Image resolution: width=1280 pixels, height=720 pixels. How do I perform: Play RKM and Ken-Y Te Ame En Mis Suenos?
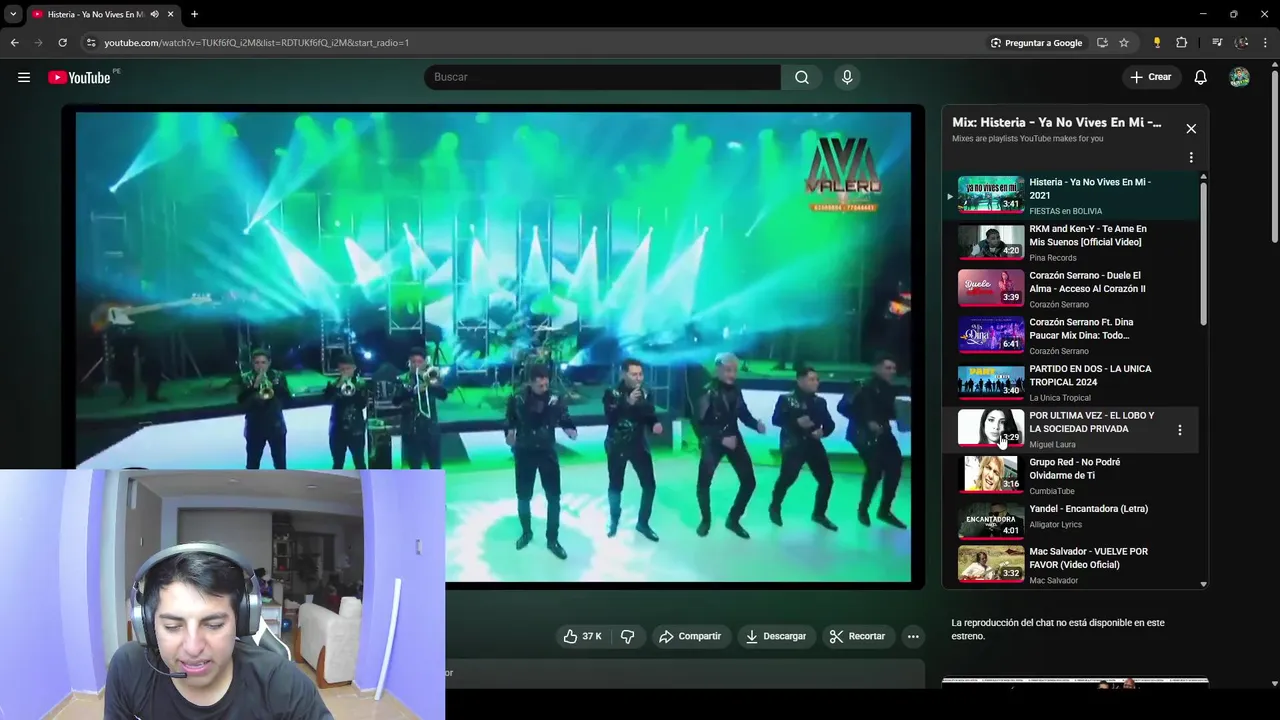point(1072,242)
